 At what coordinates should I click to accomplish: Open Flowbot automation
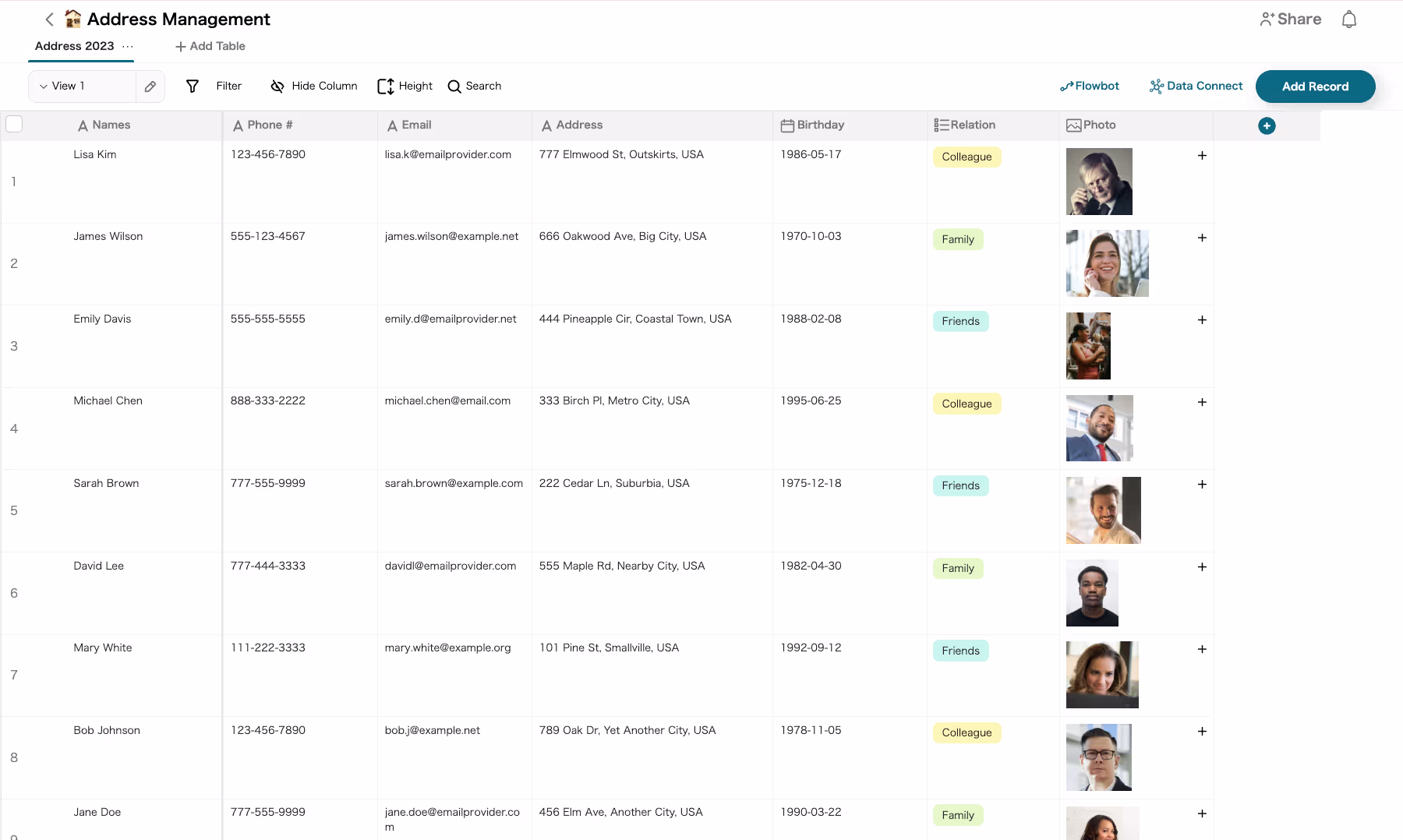click(1089, 86)
